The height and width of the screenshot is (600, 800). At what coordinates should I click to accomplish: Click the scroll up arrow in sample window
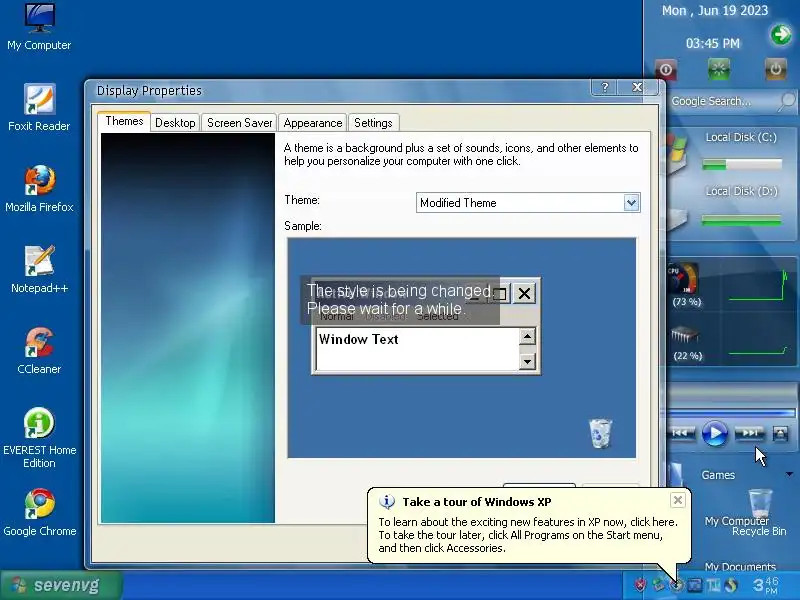click(527, 336)
